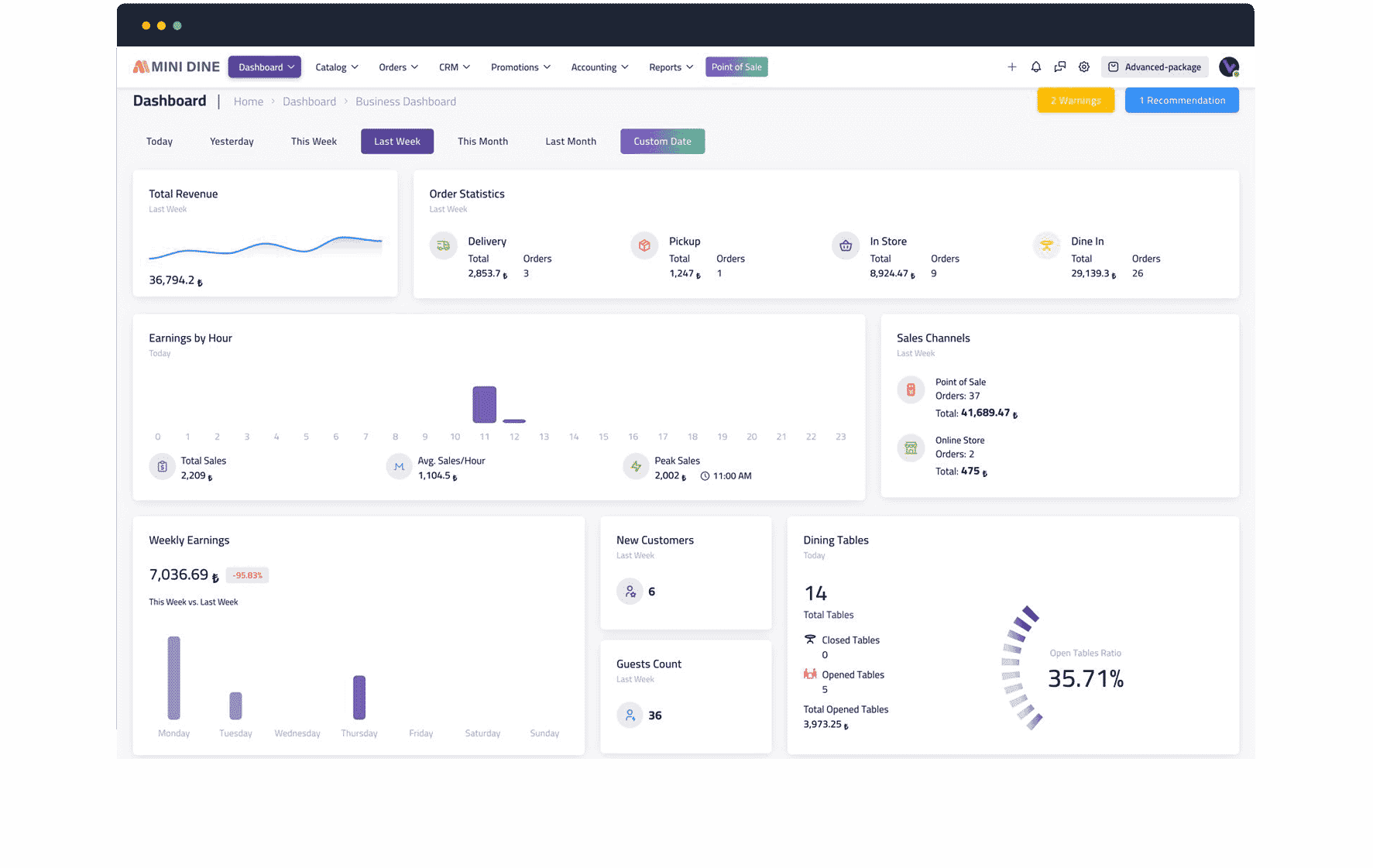
Task: Switch to This Week filter
Action: tap(314, 142)
